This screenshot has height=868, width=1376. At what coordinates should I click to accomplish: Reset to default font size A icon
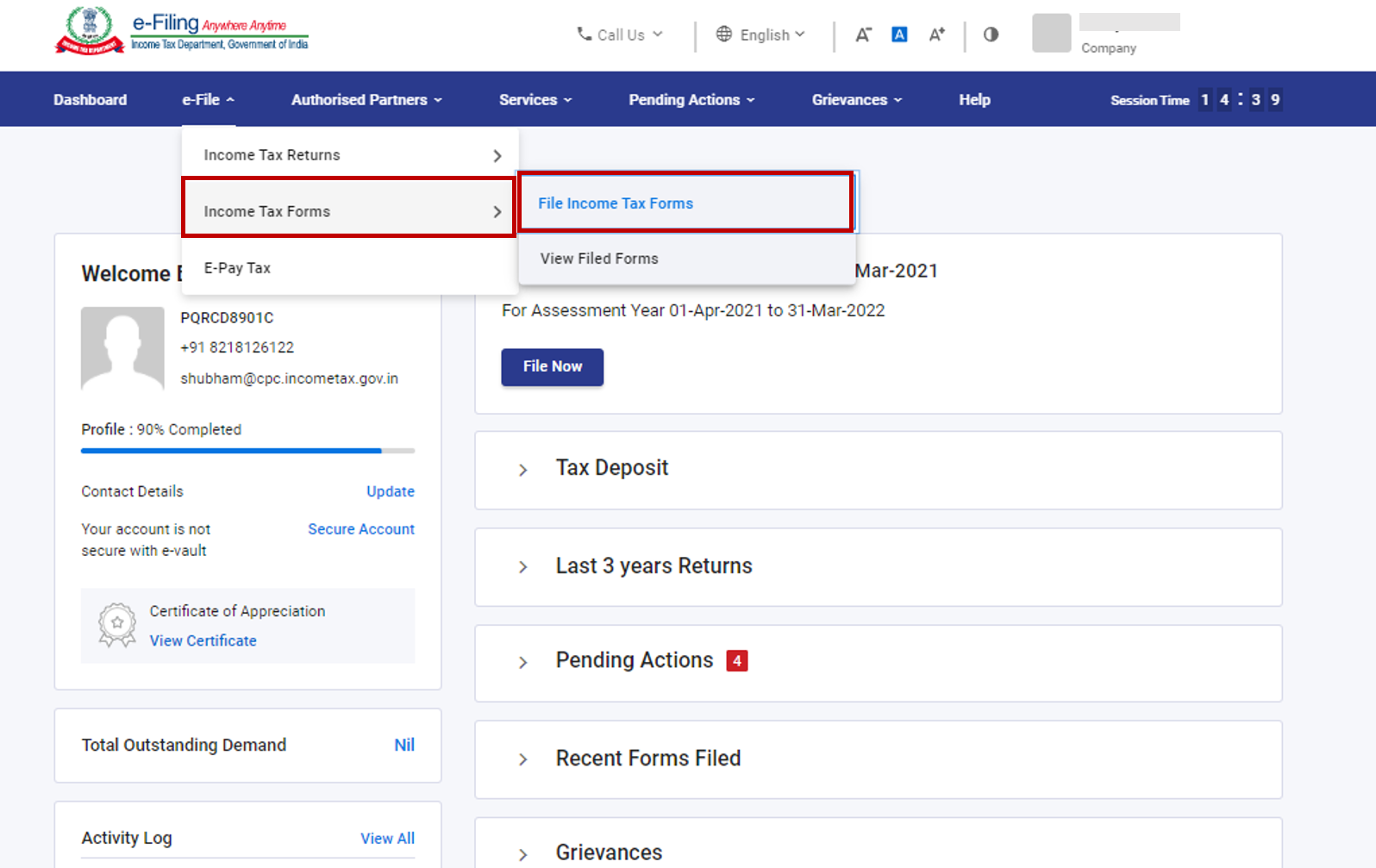[899, 34]
